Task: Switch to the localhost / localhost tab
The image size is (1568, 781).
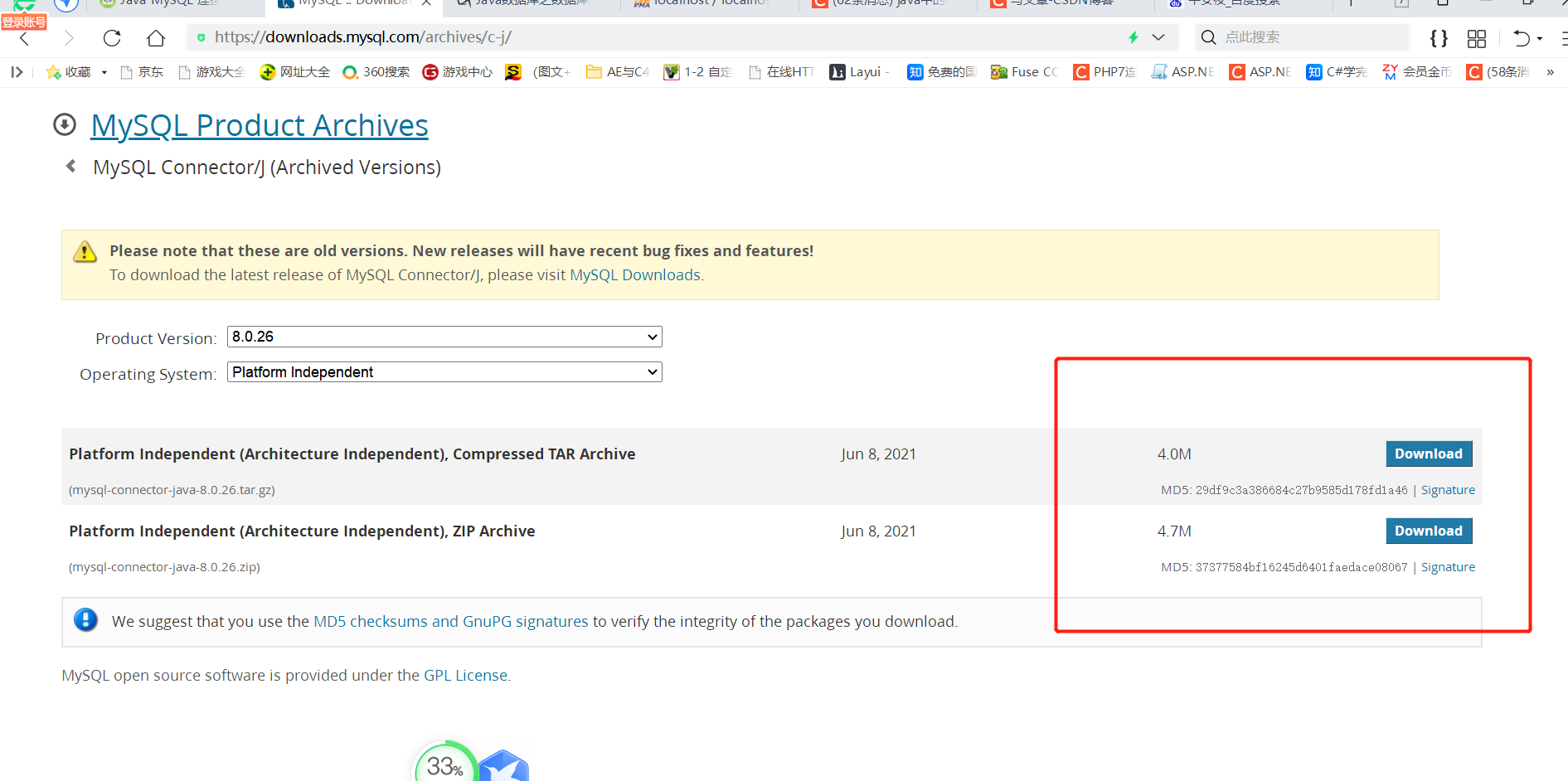Action: coord(705,4)
